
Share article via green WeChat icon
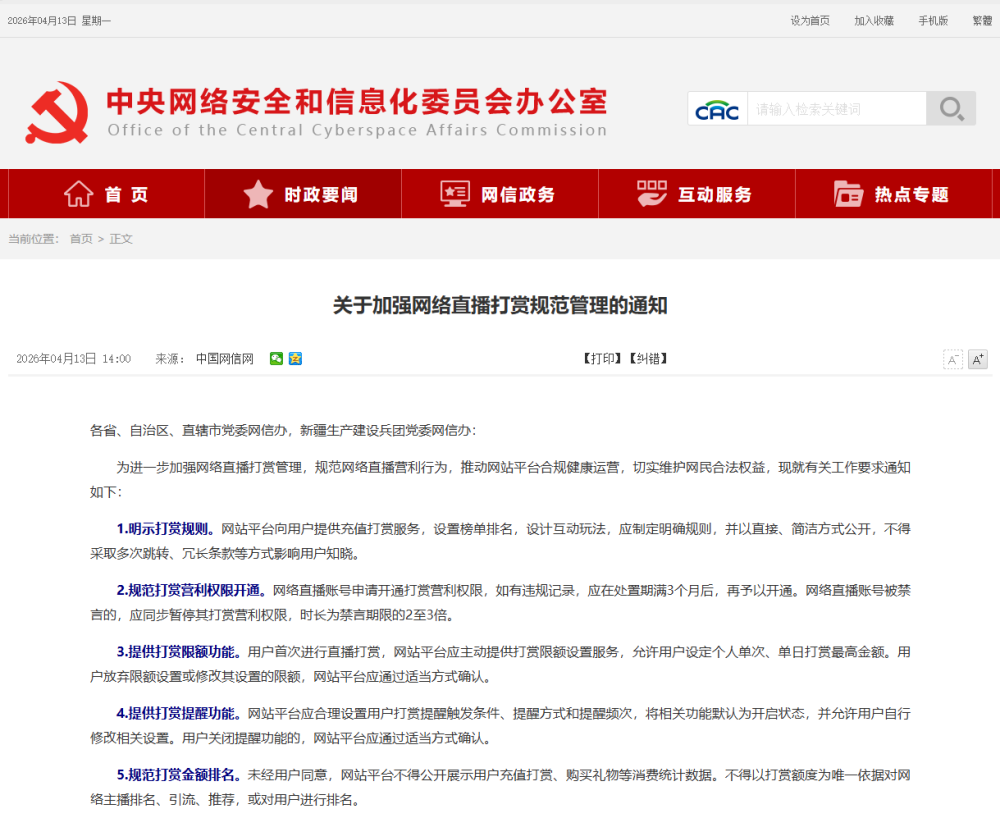coord(277,359)
